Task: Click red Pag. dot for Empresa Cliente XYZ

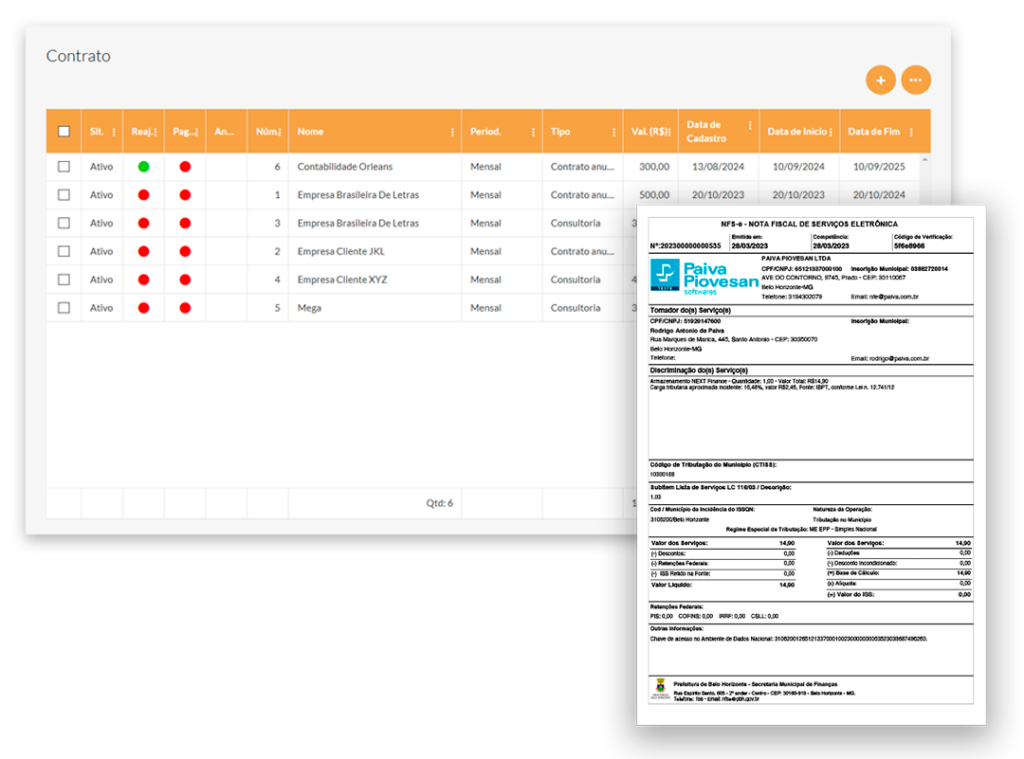Action: 185,280
